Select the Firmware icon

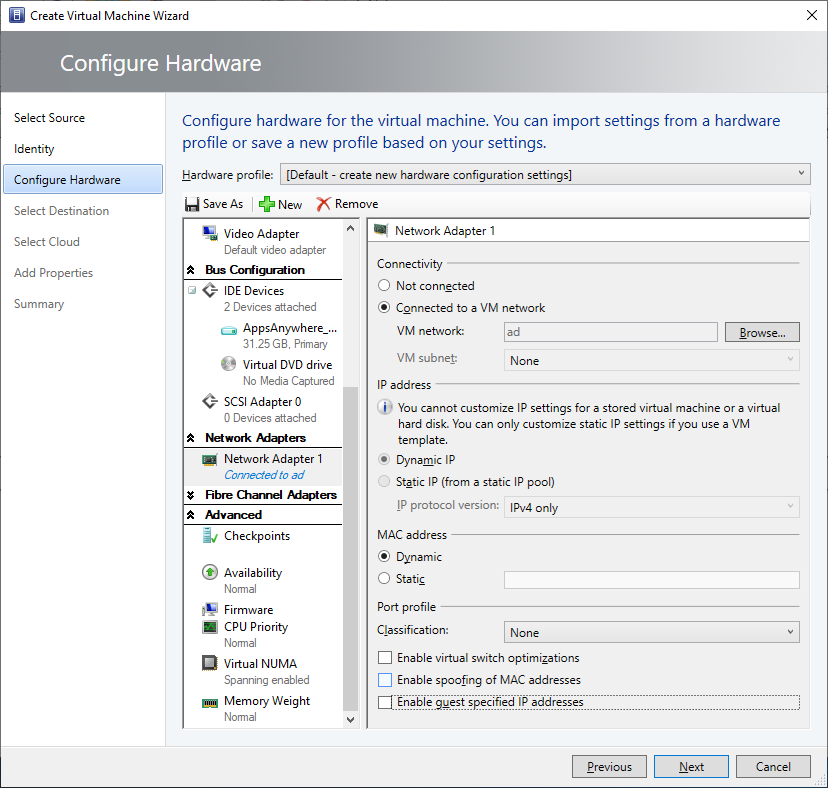coord(210,610)
